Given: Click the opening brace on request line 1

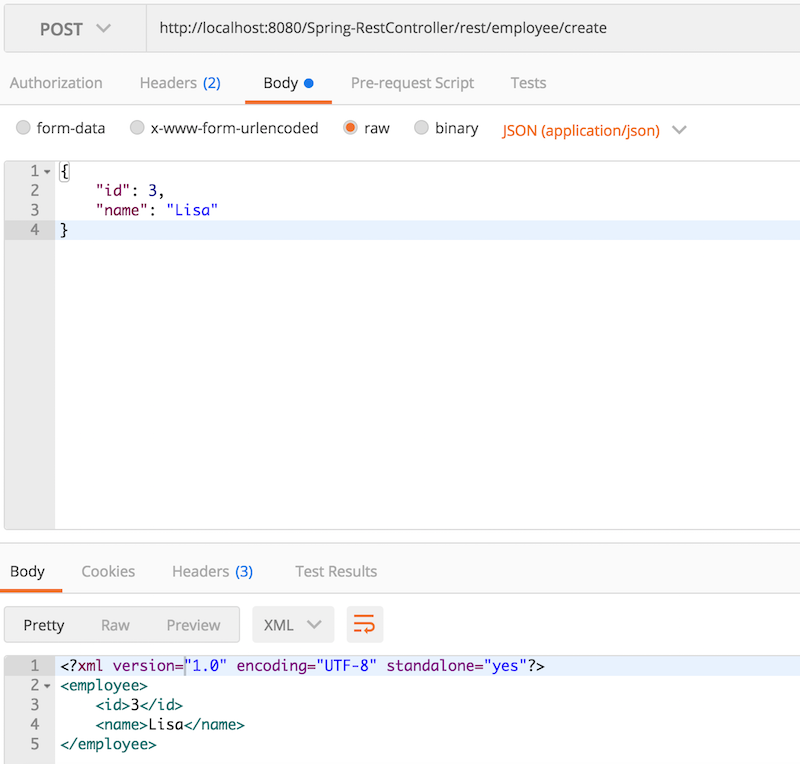Looking at the screenshot, I should pos(64,171).
